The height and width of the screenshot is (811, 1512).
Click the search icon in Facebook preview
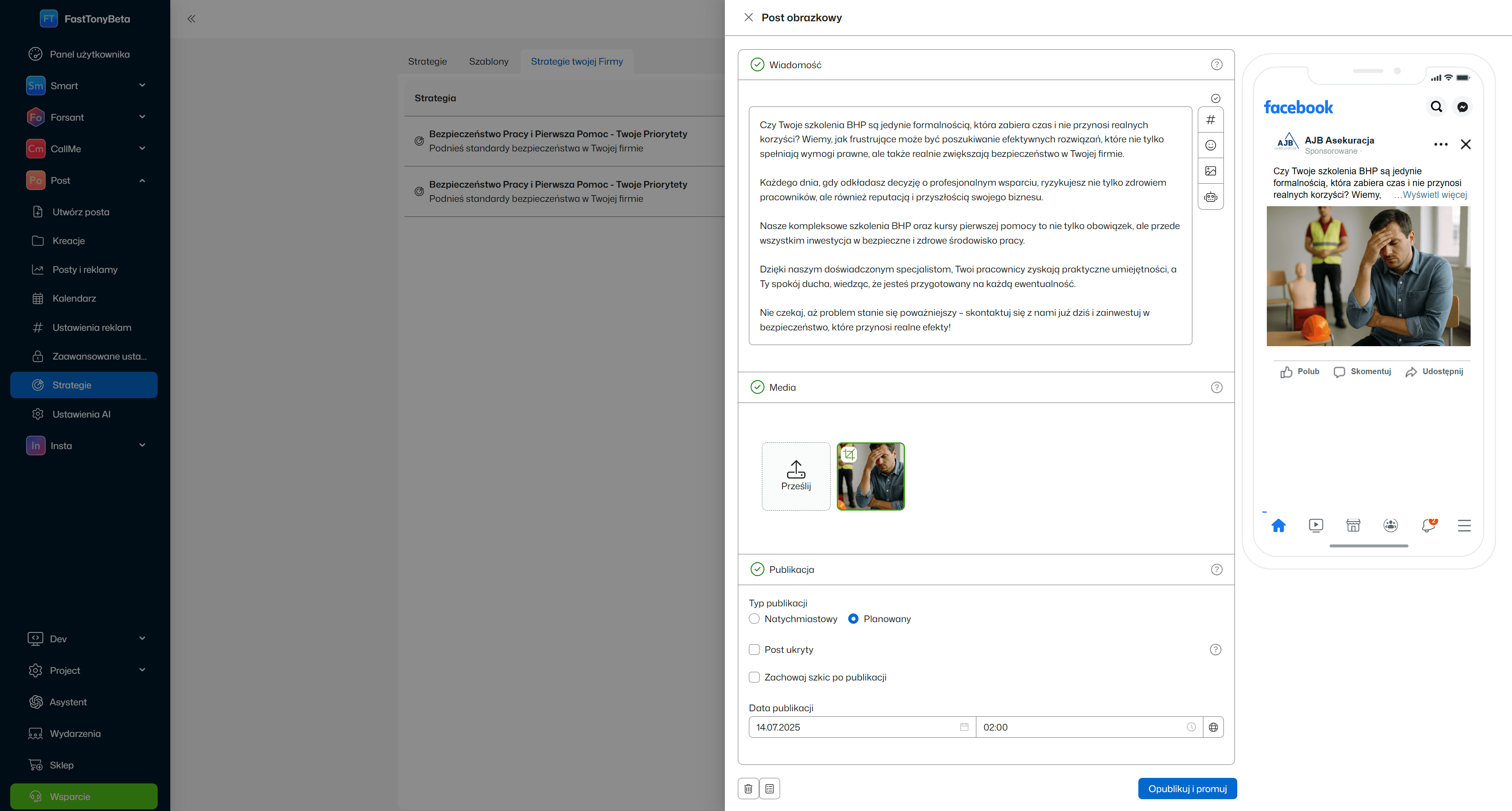click(x=1436, y=107)
